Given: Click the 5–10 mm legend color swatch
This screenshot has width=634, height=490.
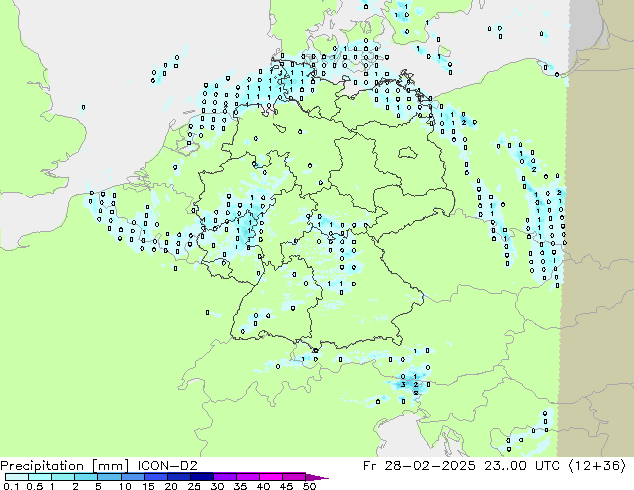Looking at the screenshot, I should [x=109, y=477].
